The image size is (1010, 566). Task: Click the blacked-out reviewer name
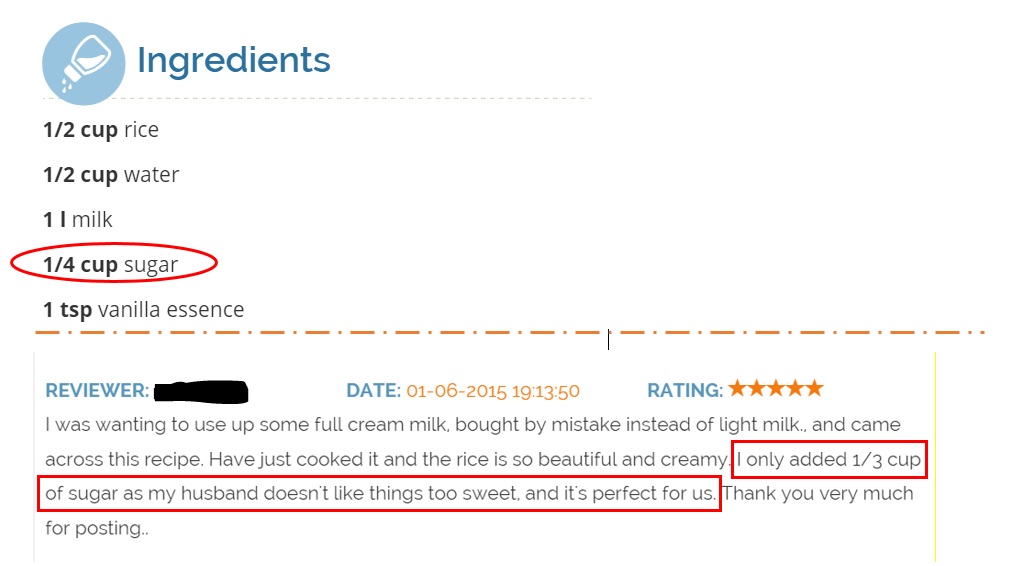(200, 390)
